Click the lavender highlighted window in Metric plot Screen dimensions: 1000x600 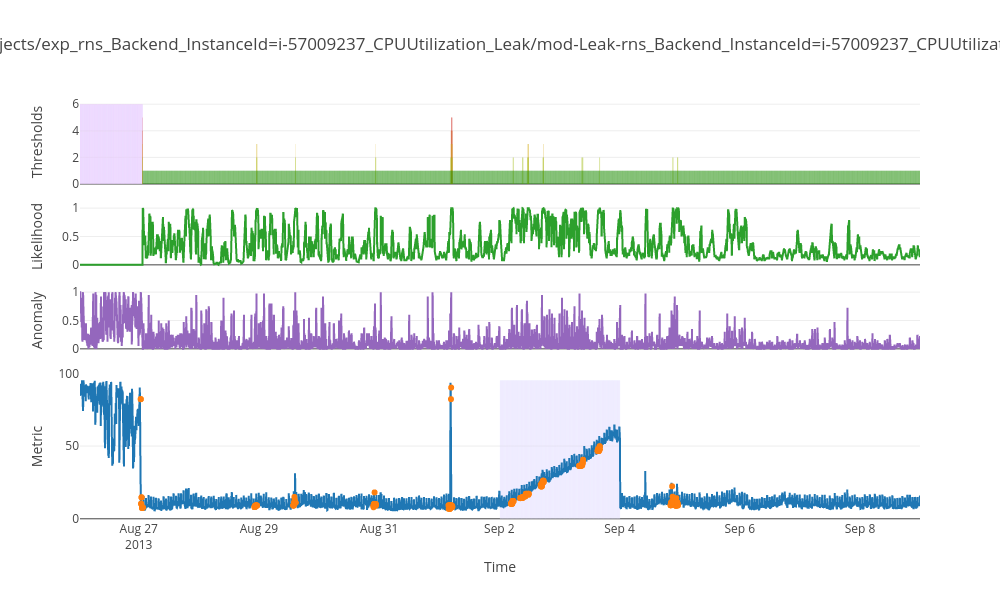click(x=560, y=420)
